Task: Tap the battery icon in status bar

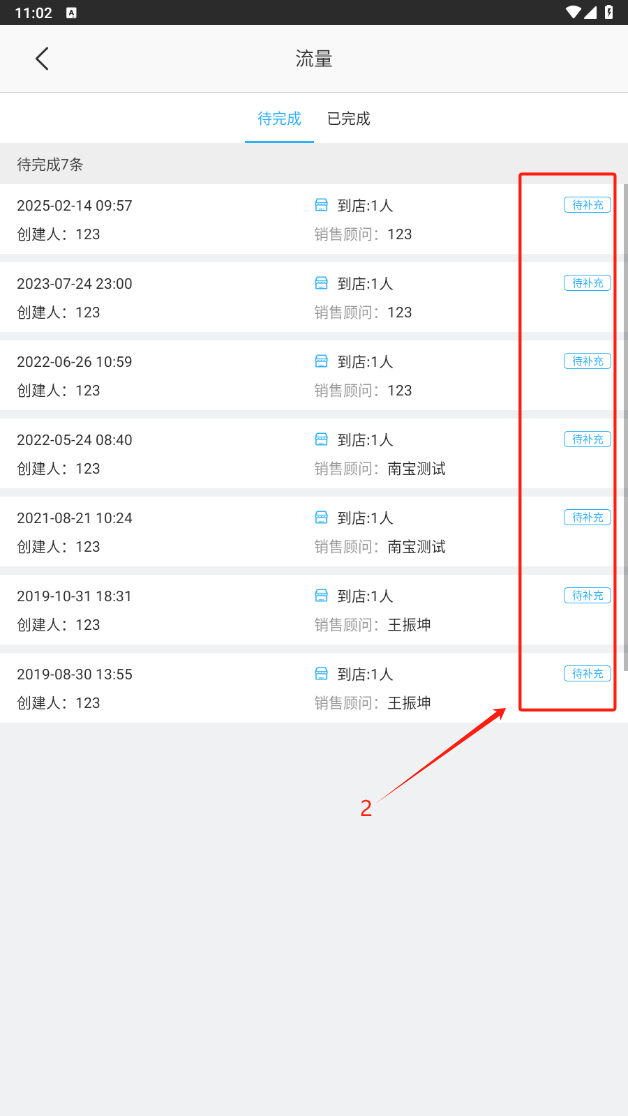Action: click(609, 12)
